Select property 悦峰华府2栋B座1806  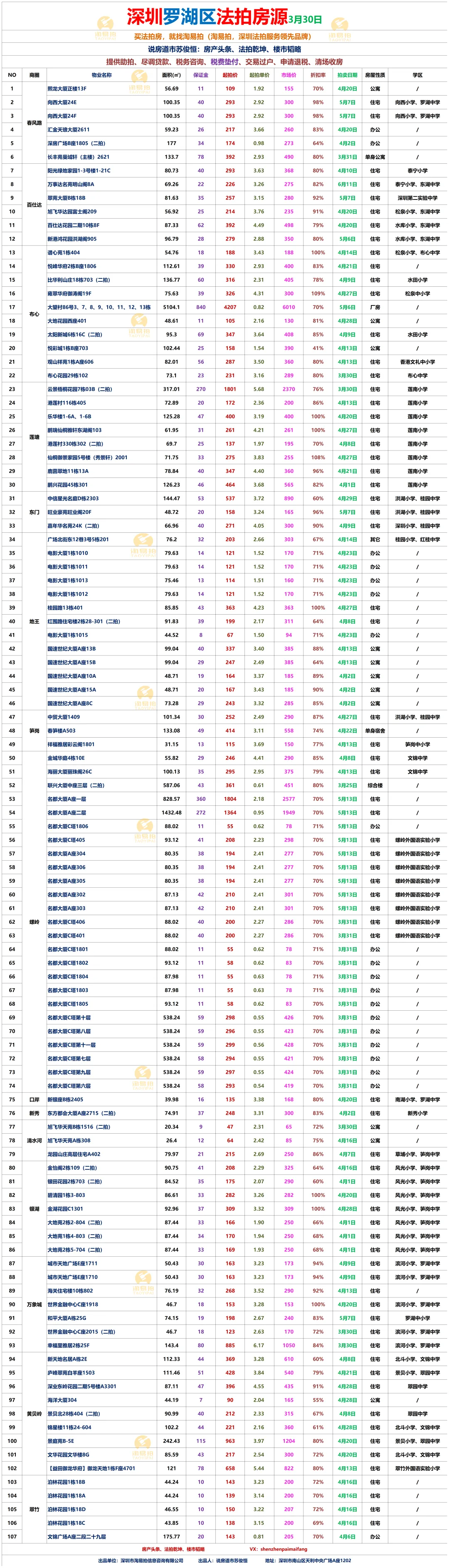[72, 266]
